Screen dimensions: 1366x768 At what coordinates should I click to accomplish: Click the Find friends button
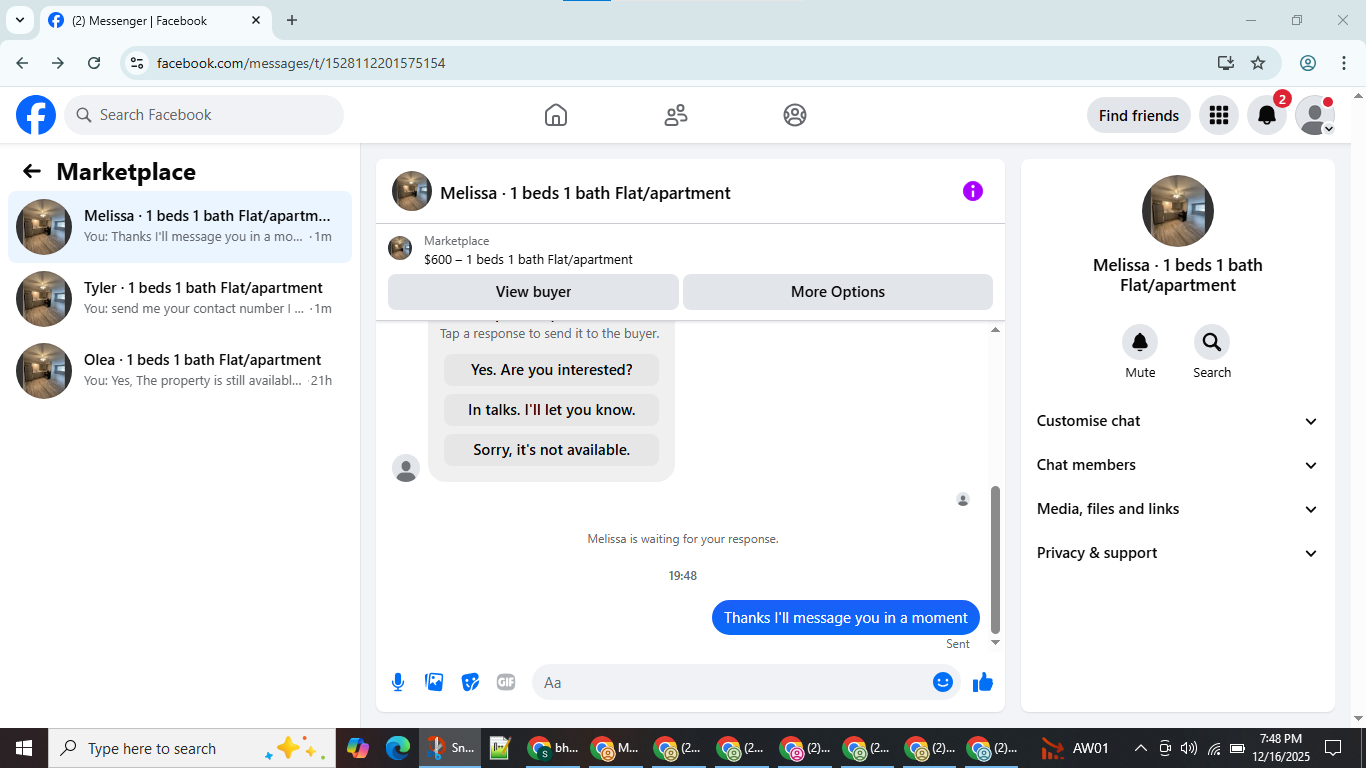tap(1139, 115)
